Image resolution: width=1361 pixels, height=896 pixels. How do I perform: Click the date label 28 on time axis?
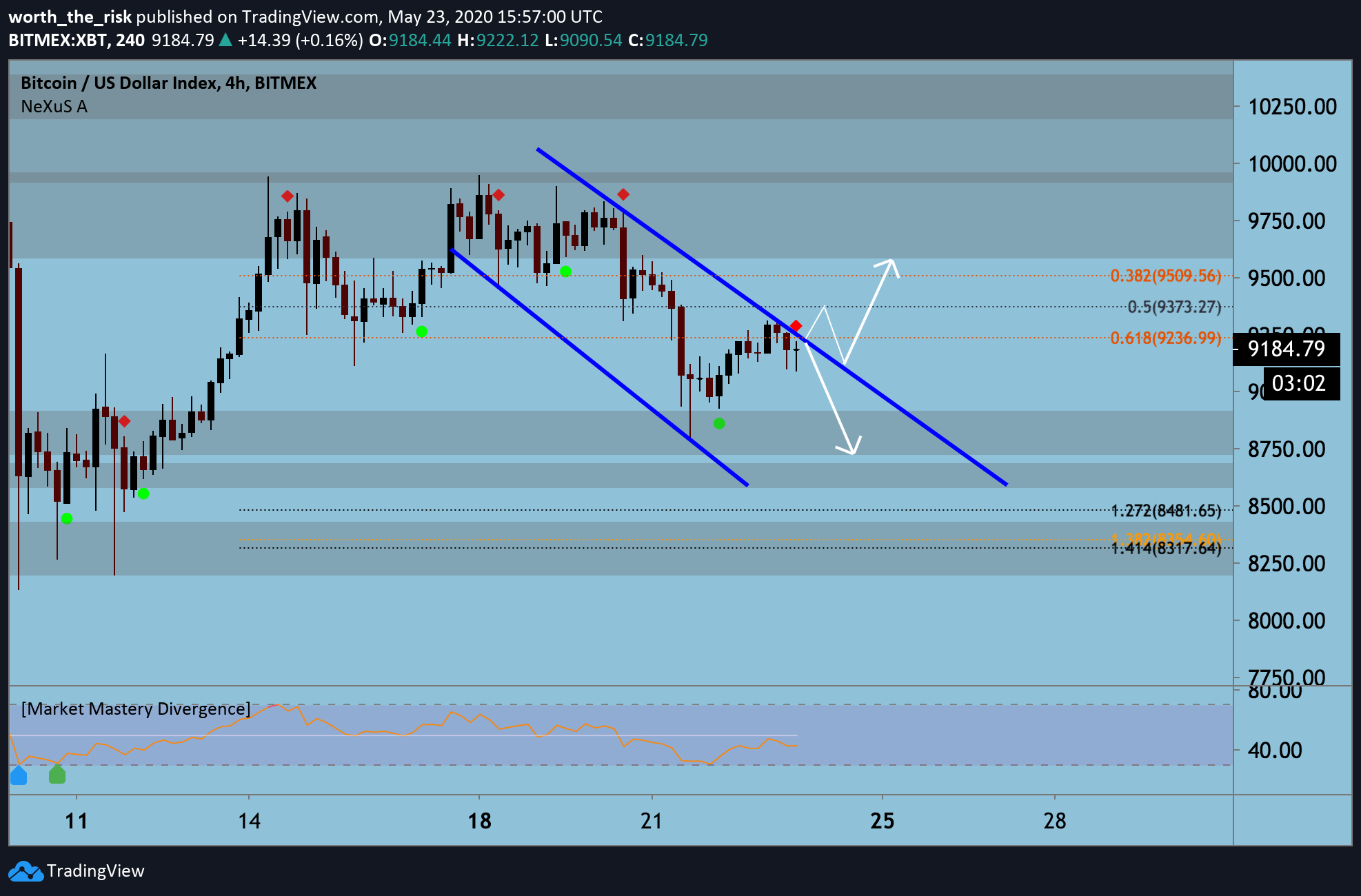[1055, 821]
